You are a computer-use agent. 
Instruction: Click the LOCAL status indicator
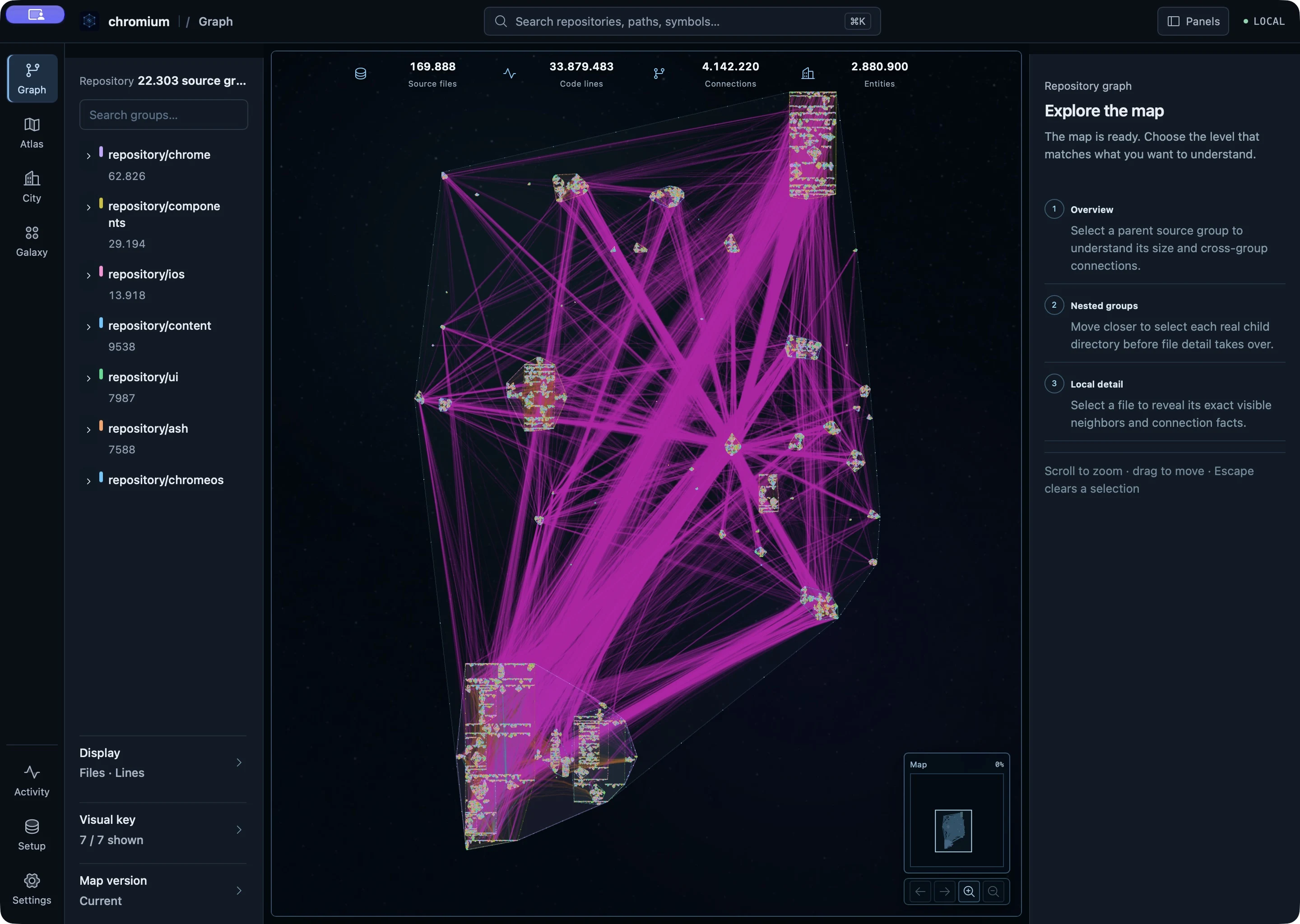coord(1263,22)
